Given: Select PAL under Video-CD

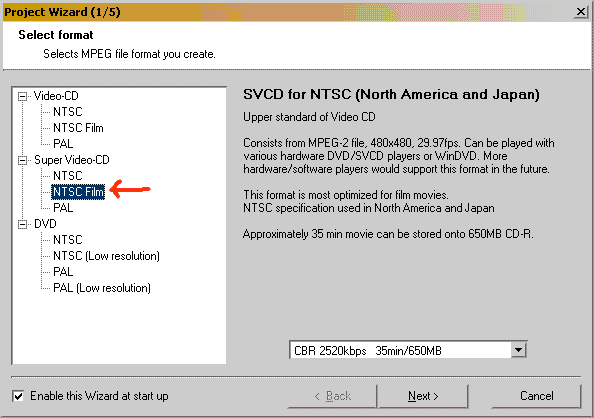Looking at the screenshot, I should (63, 144).
